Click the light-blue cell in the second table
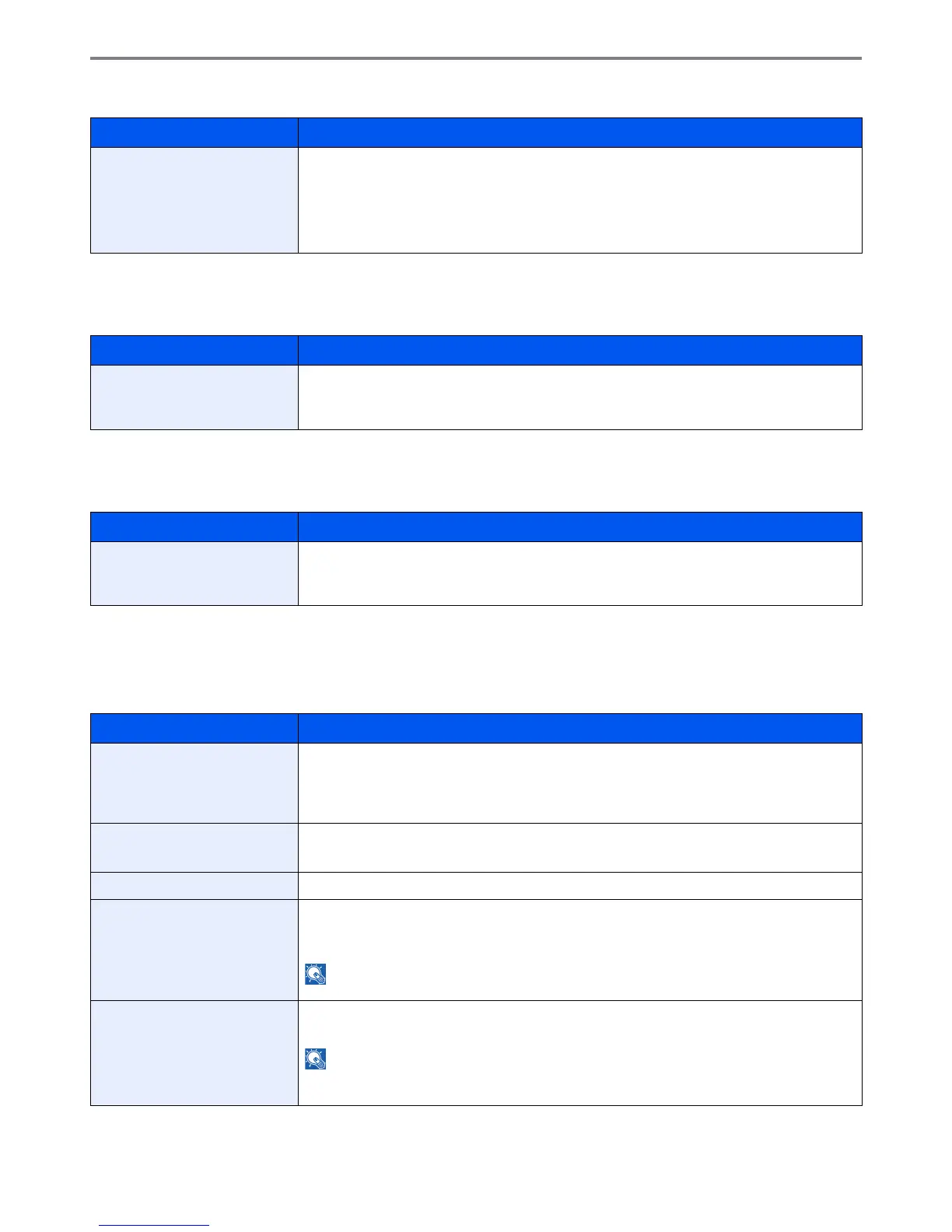Screen dimensions: 952x1232 [x=194, y=397]
